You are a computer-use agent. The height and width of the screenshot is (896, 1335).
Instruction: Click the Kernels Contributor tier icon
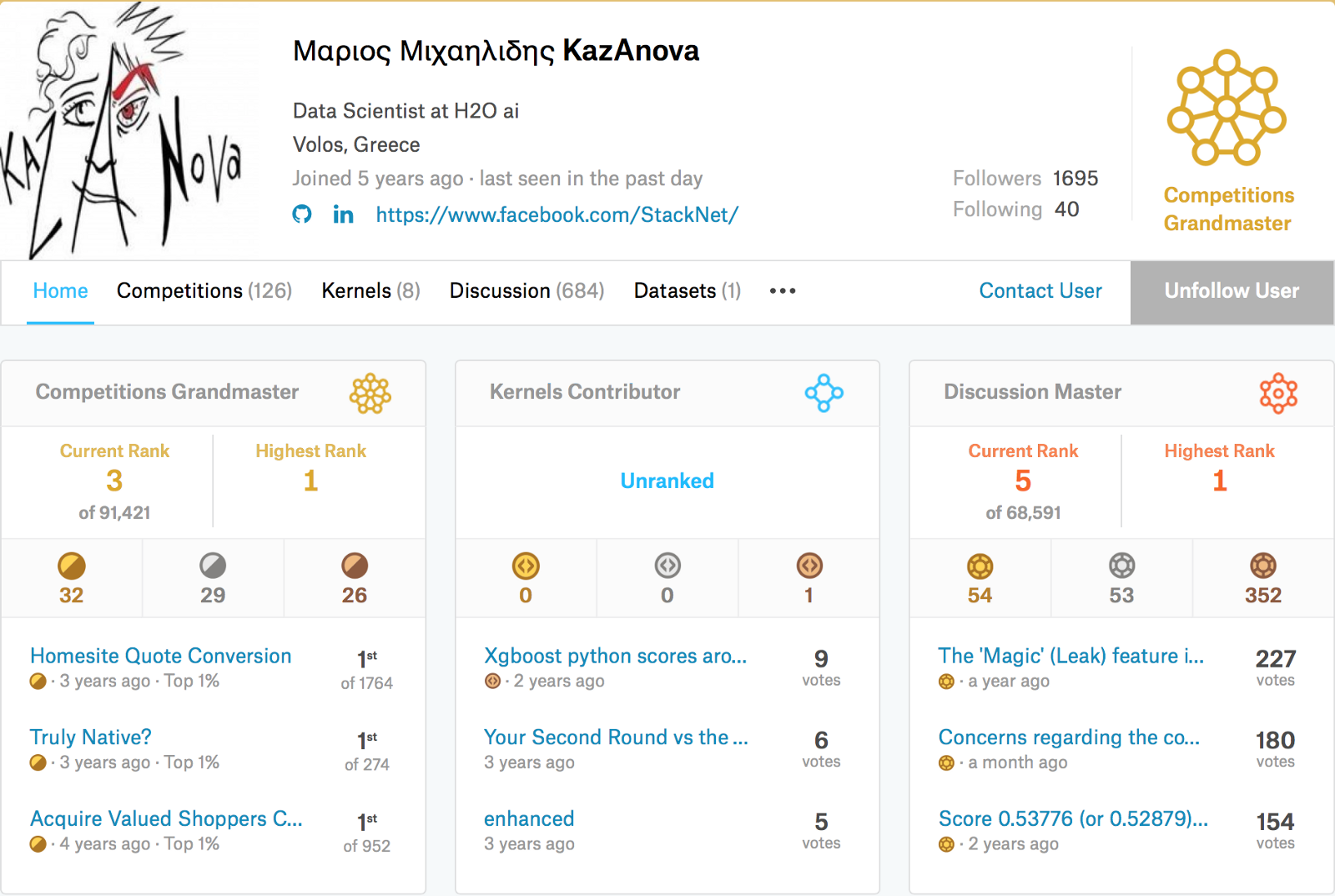(824, 393)
